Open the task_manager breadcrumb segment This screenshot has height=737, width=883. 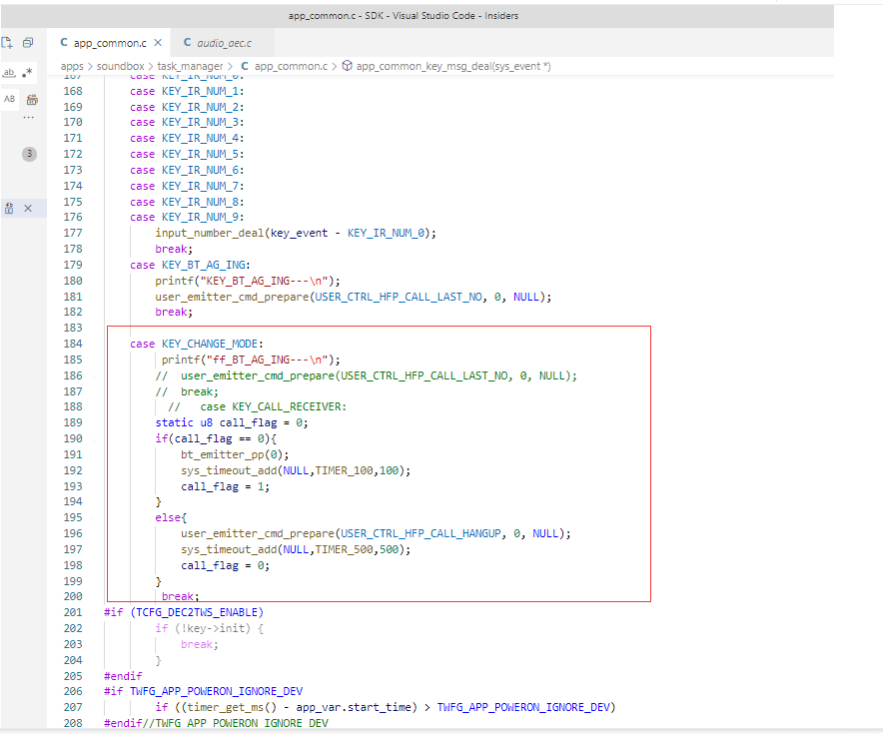coord(190,66)
